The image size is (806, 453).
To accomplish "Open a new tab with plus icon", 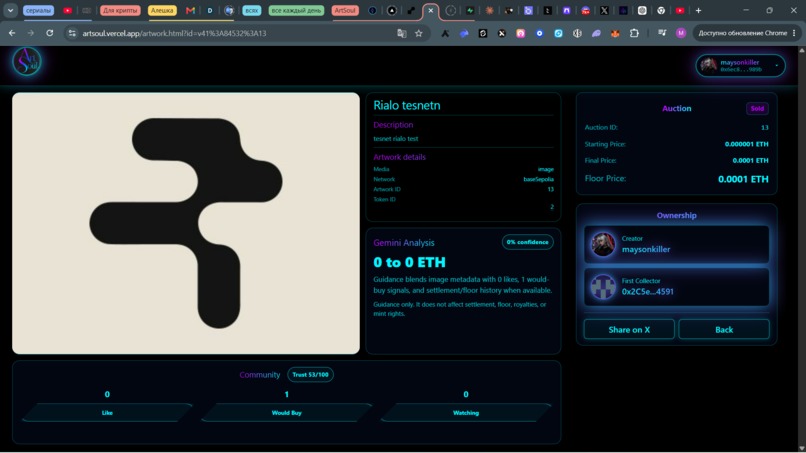I will point(698,10).
